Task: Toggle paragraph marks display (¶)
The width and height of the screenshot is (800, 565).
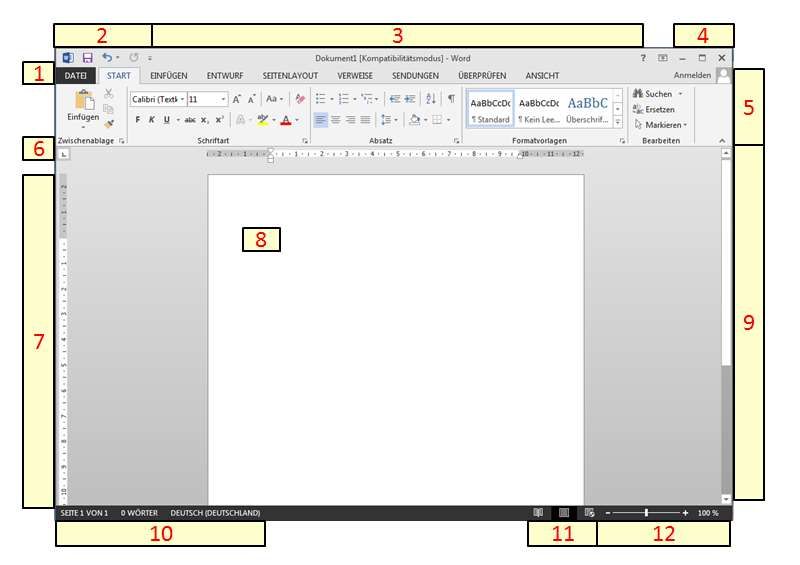Action: pyautogui.click(x=451, y=99)
